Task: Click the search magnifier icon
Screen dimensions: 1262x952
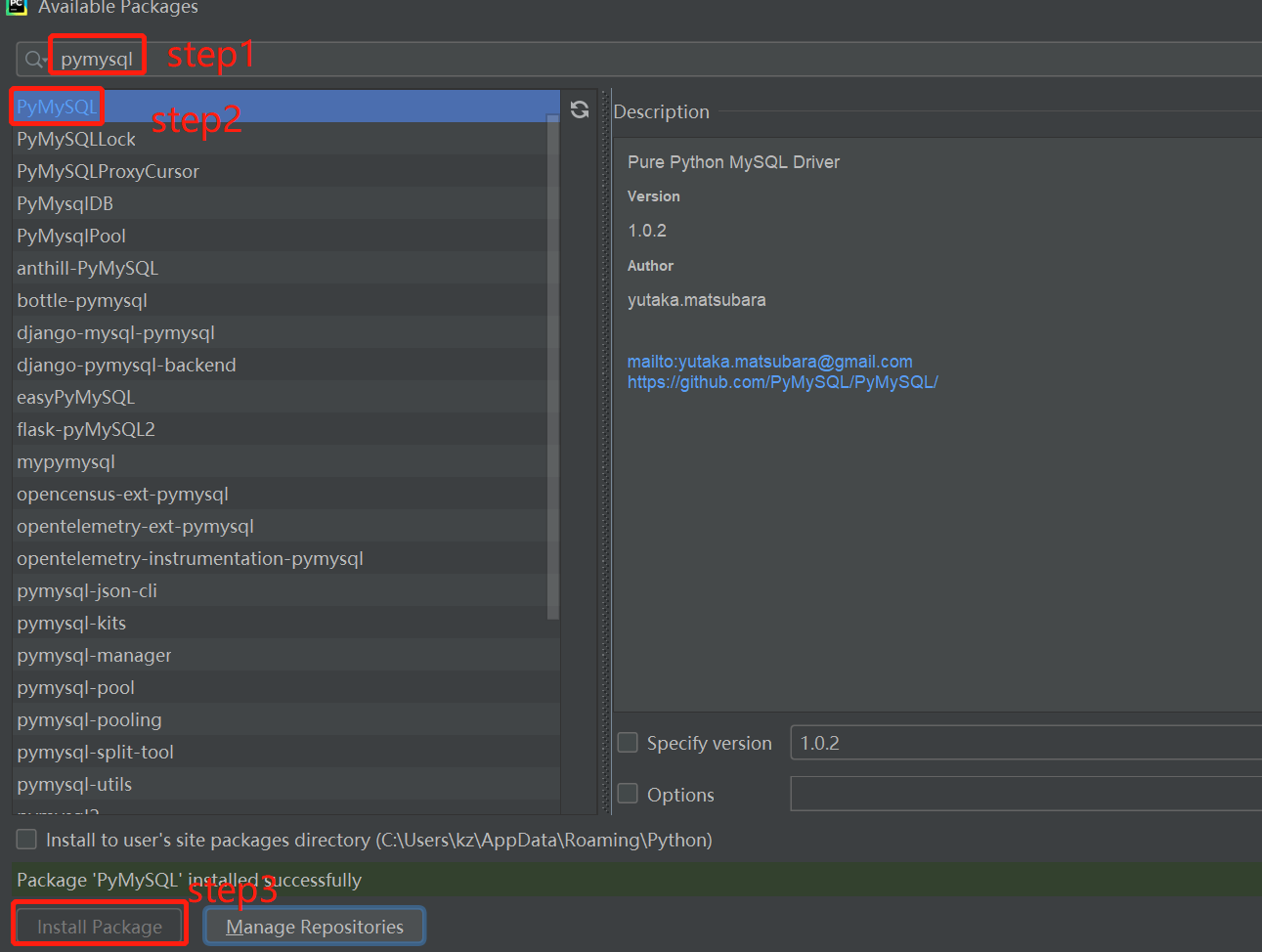Action: point(35,60)
